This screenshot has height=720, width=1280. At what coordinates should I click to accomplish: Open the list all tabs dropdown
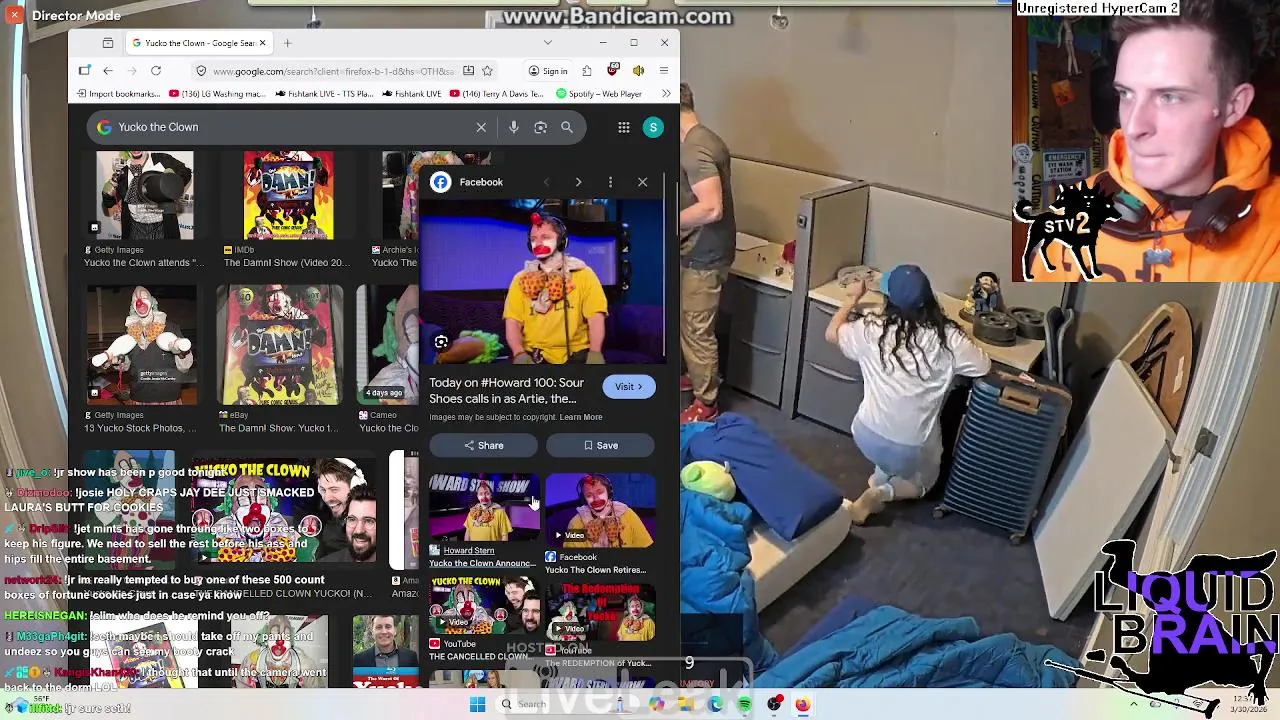tap(547, 43)
